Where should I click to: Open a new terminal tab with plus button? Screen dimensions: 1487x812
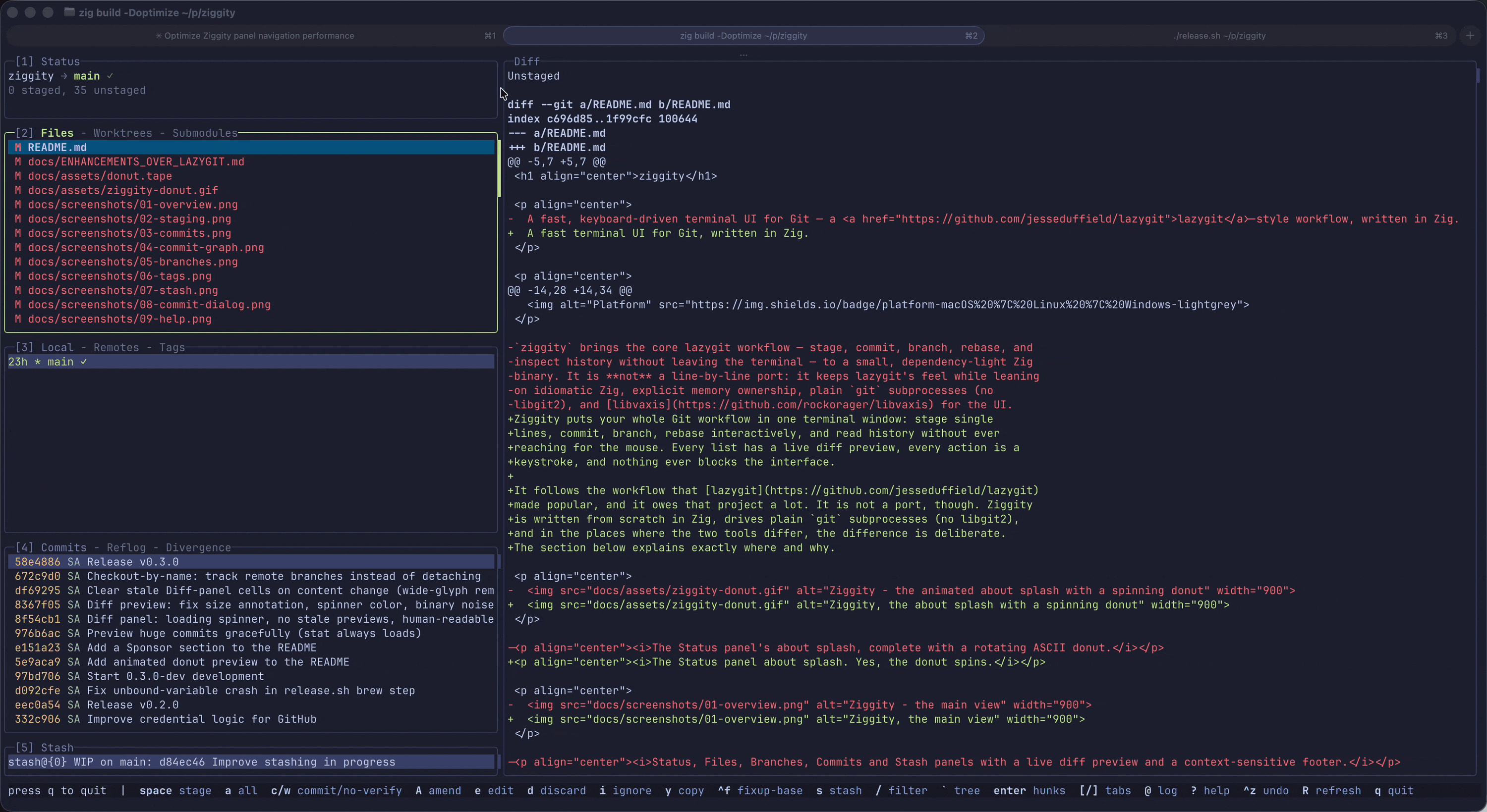coord(1470,35)
